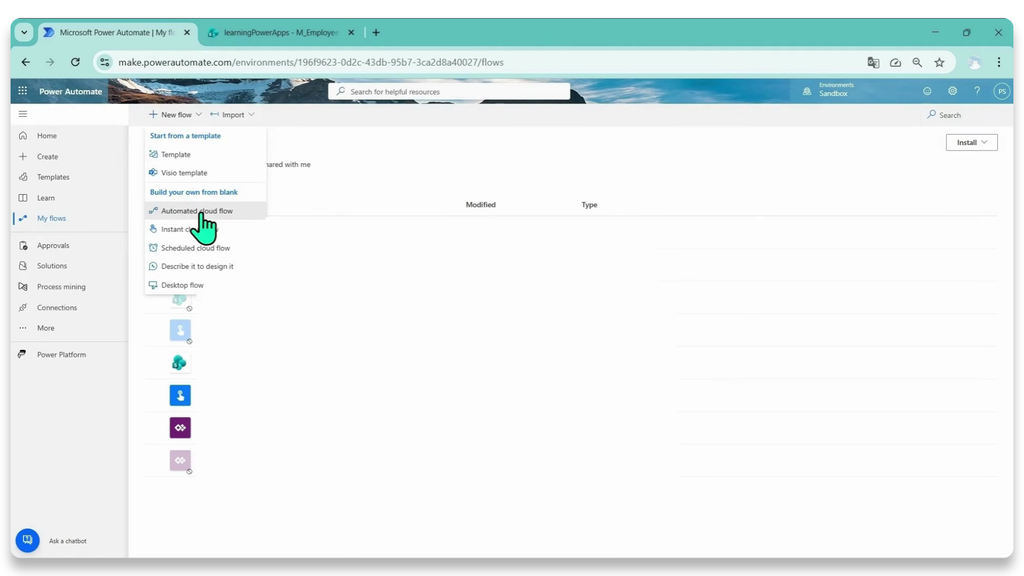Focus Search for helpful resources field
The image size is (1024, 576).
coord(449,91)
